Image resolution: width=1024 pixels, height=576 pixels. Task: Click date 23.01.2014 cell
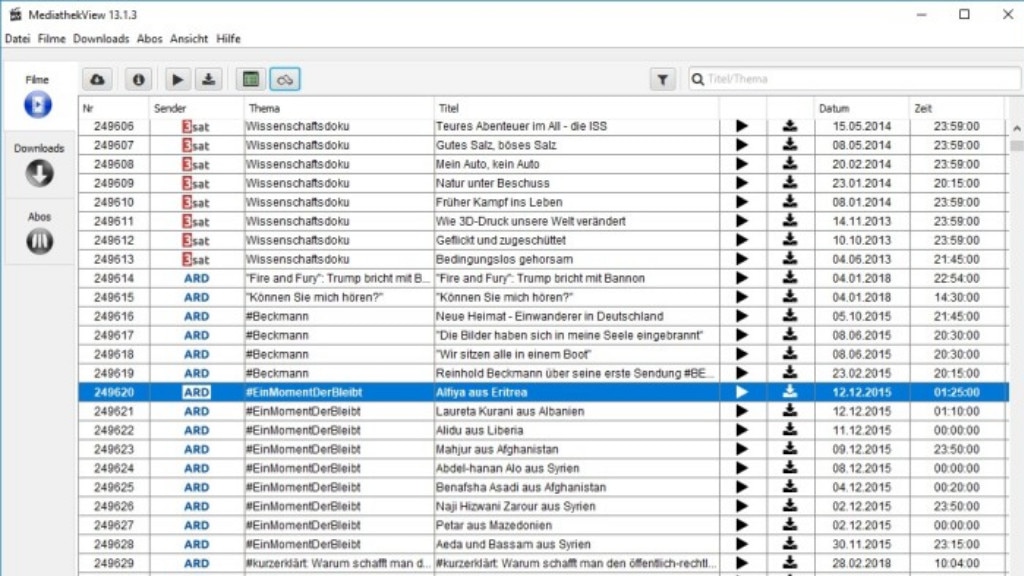click(x=861, y=183)
